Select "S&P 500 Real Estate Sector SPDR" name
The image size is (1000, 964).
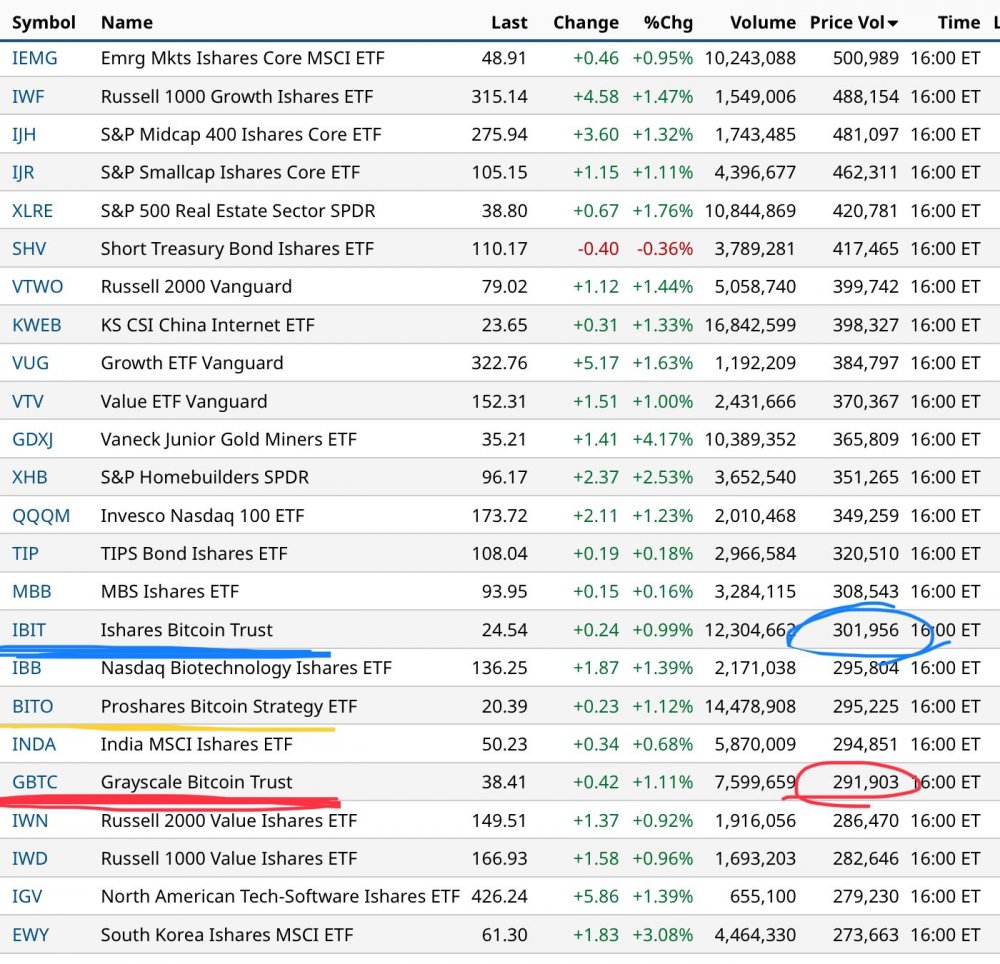pyautogui.click(x=238, y=210)
